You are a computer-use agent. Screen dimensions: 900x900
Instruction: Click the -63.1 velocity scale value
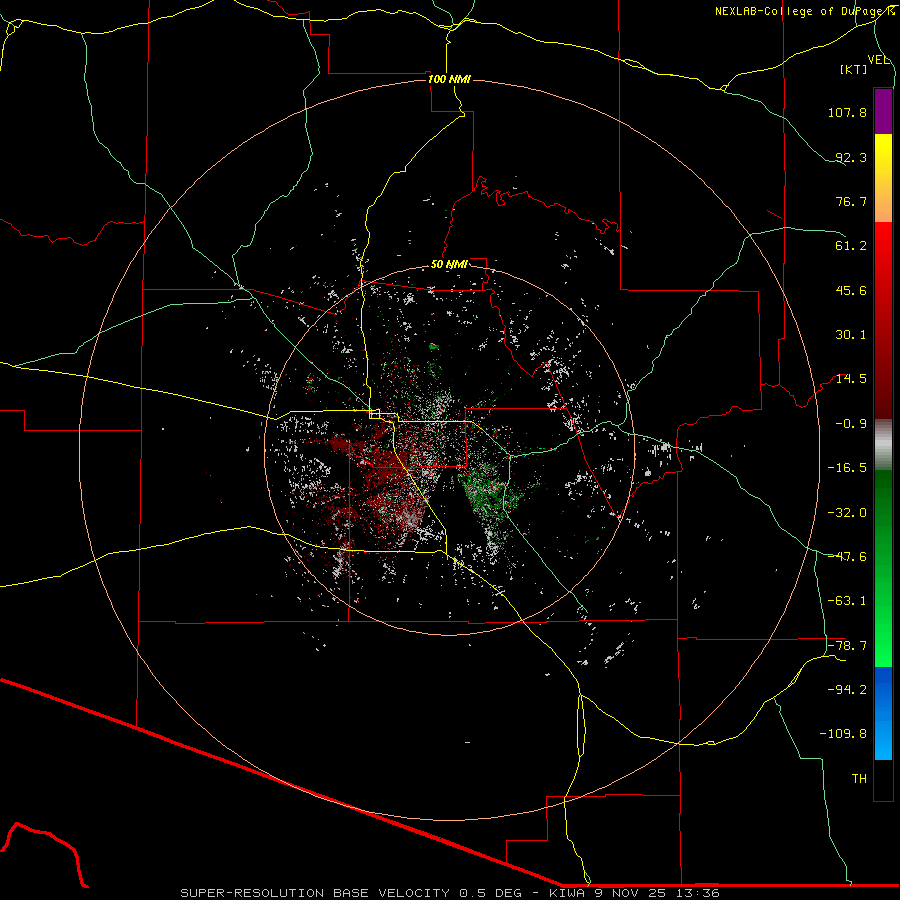[x=847, y=601]
